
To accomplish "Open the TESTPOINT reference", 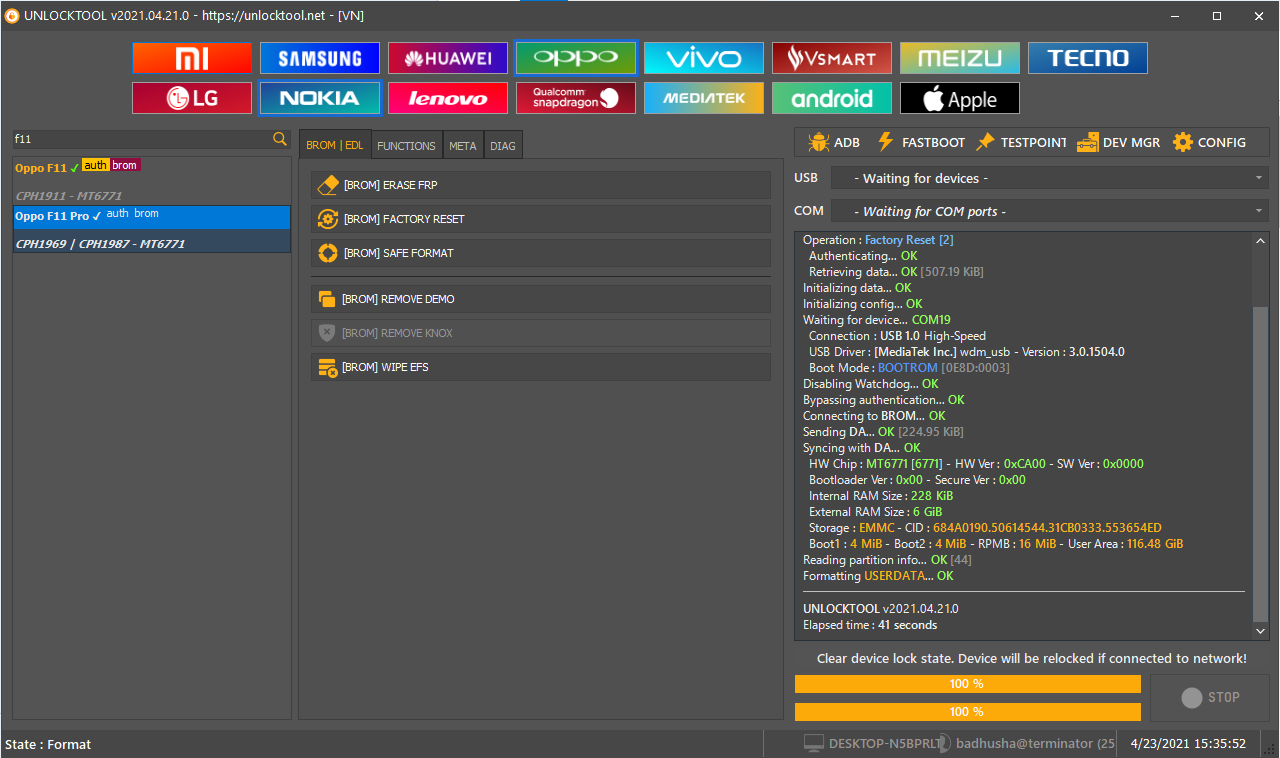I will point(1021,142).
